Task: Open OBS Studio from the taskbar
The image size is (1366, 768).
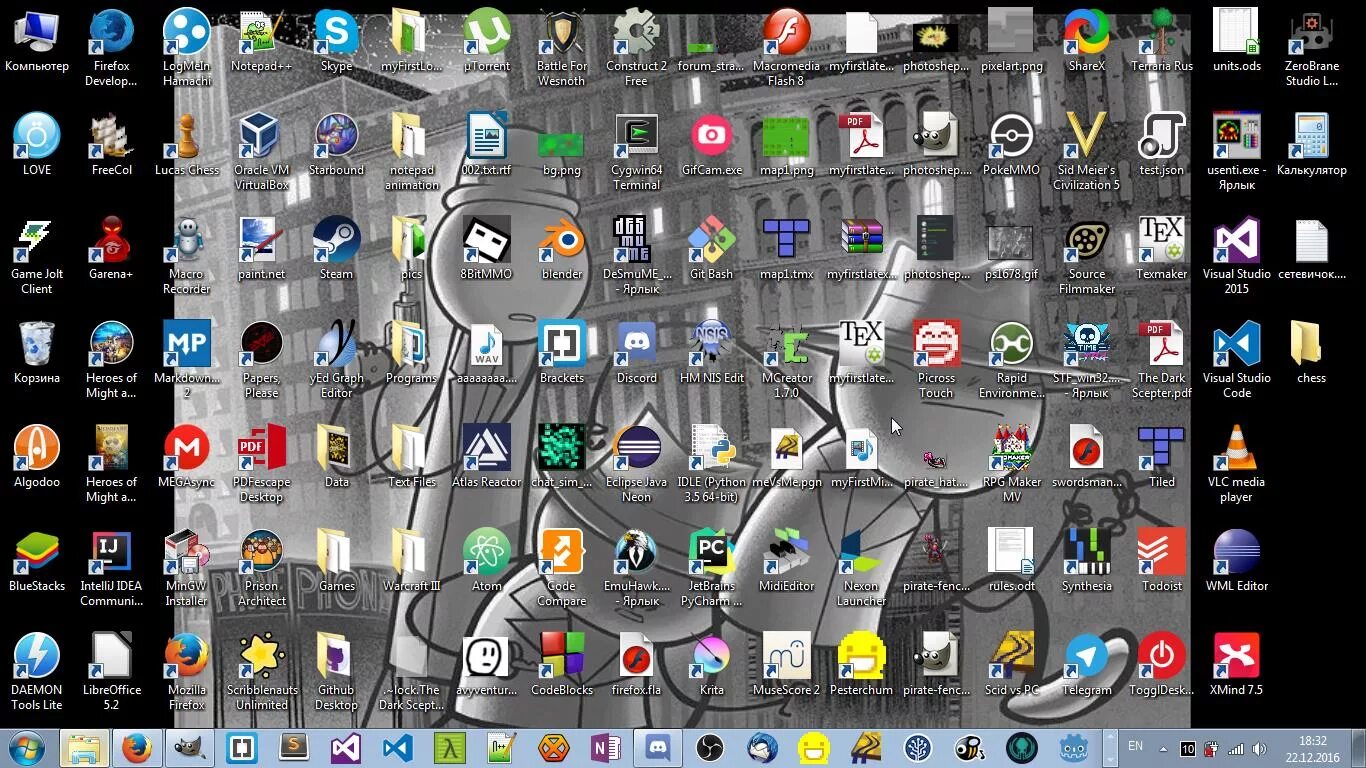Action: [x=710, y=748]
